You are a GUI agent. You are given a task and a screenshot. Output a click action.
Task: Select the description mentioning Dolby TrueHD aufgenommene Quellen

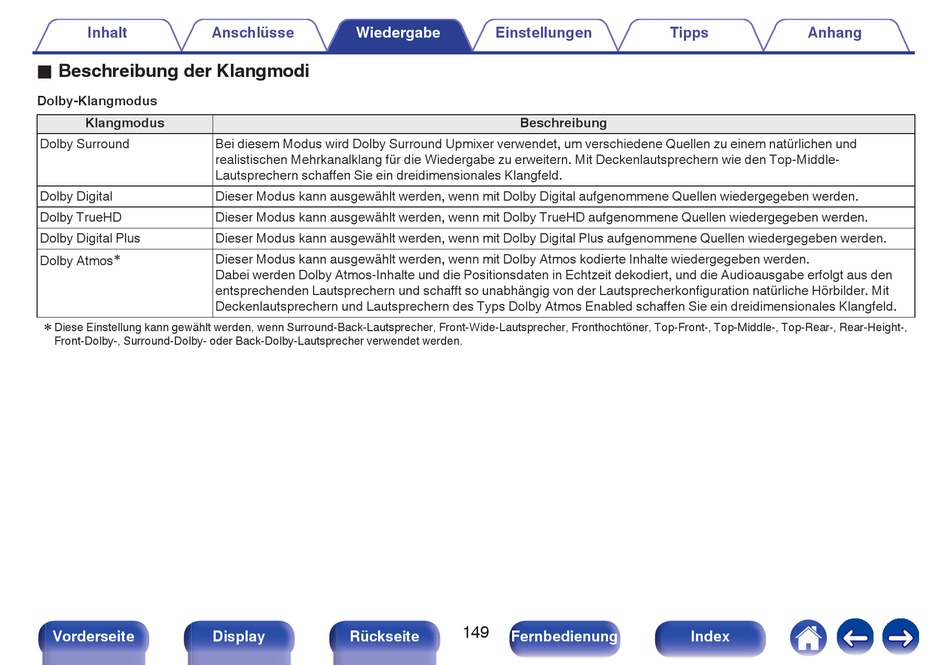(542, 217)
